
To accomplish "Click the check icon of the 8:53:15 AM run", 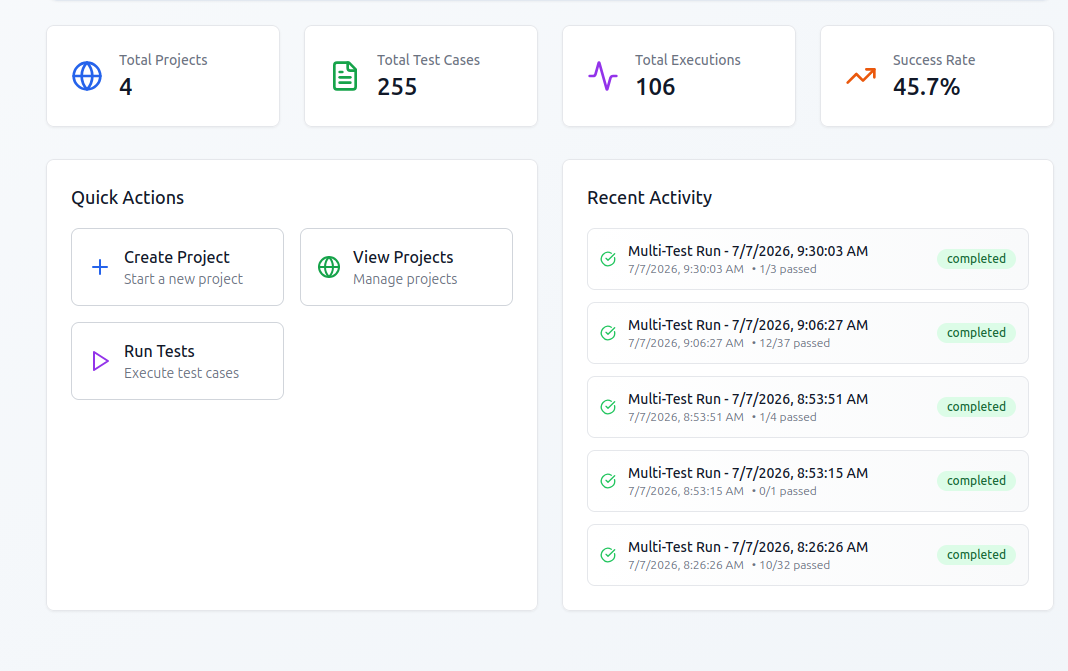I will click(x=608, y=481).
